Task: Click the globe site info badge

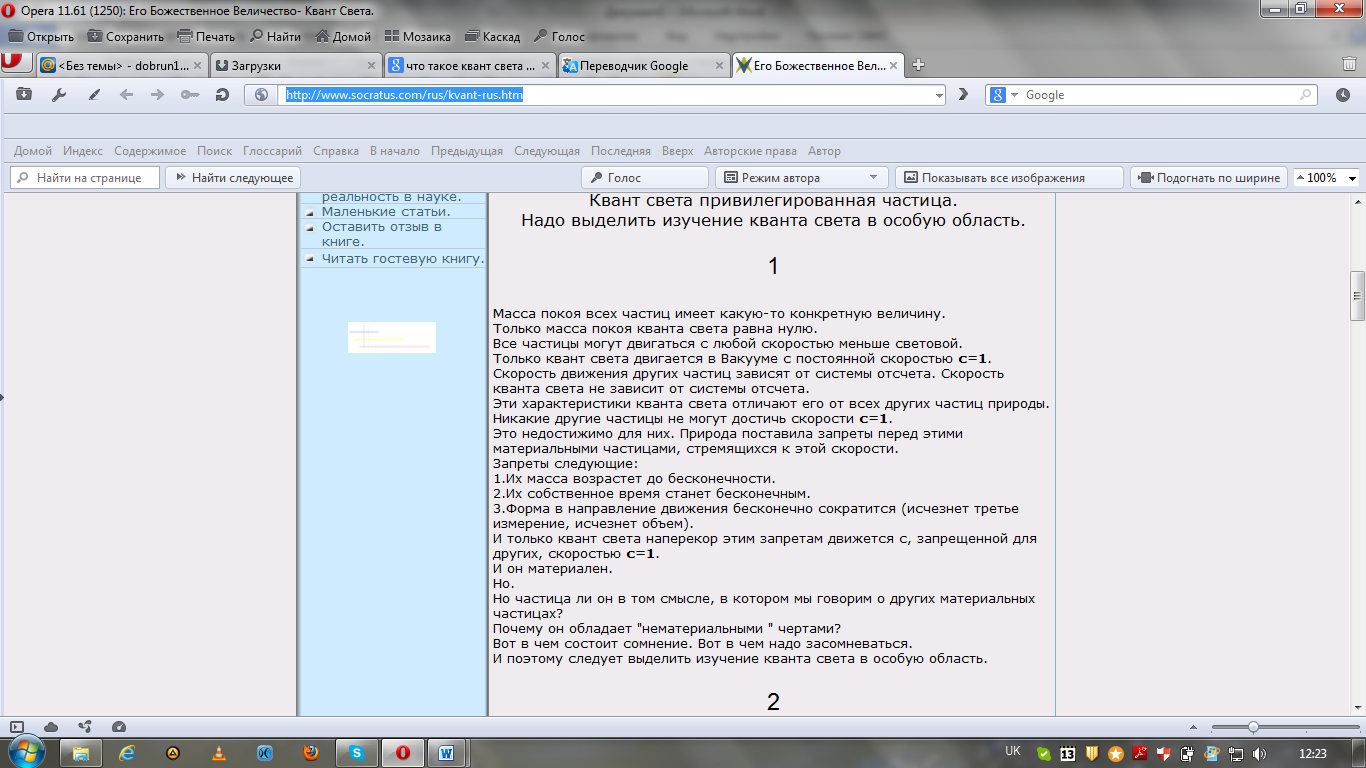Action: click(x=262, y=95)
